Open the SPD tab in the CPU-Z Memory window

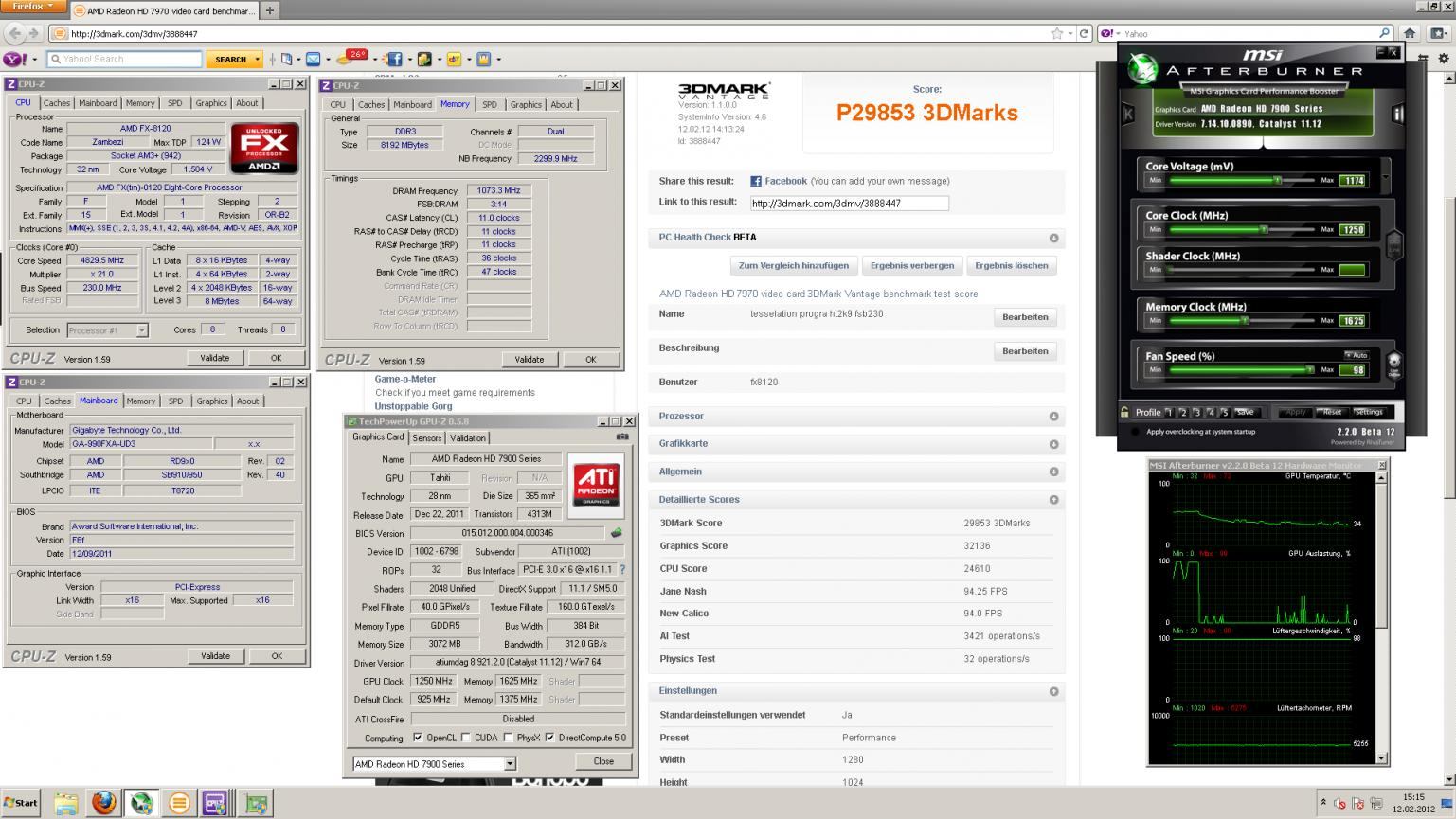489,105
